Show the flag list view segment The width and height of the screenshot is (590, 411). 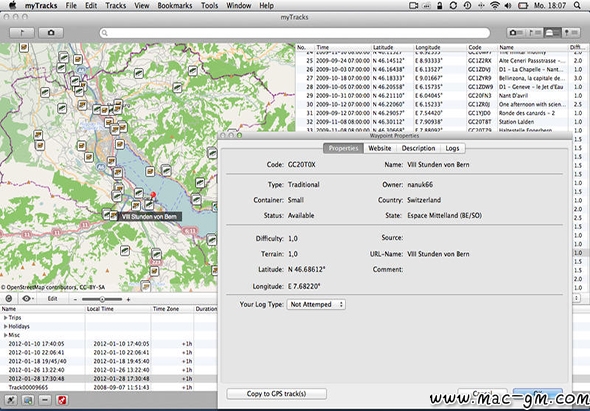pyautogui.click(x=534, y=33)
